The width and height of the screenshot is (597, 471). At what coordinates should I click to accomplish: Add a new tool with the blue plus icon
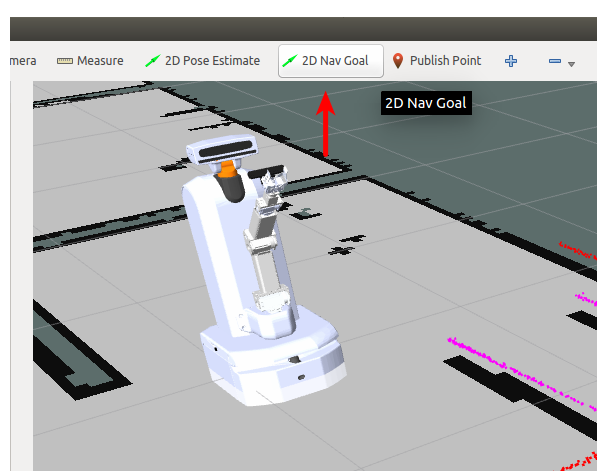point(511,61)
